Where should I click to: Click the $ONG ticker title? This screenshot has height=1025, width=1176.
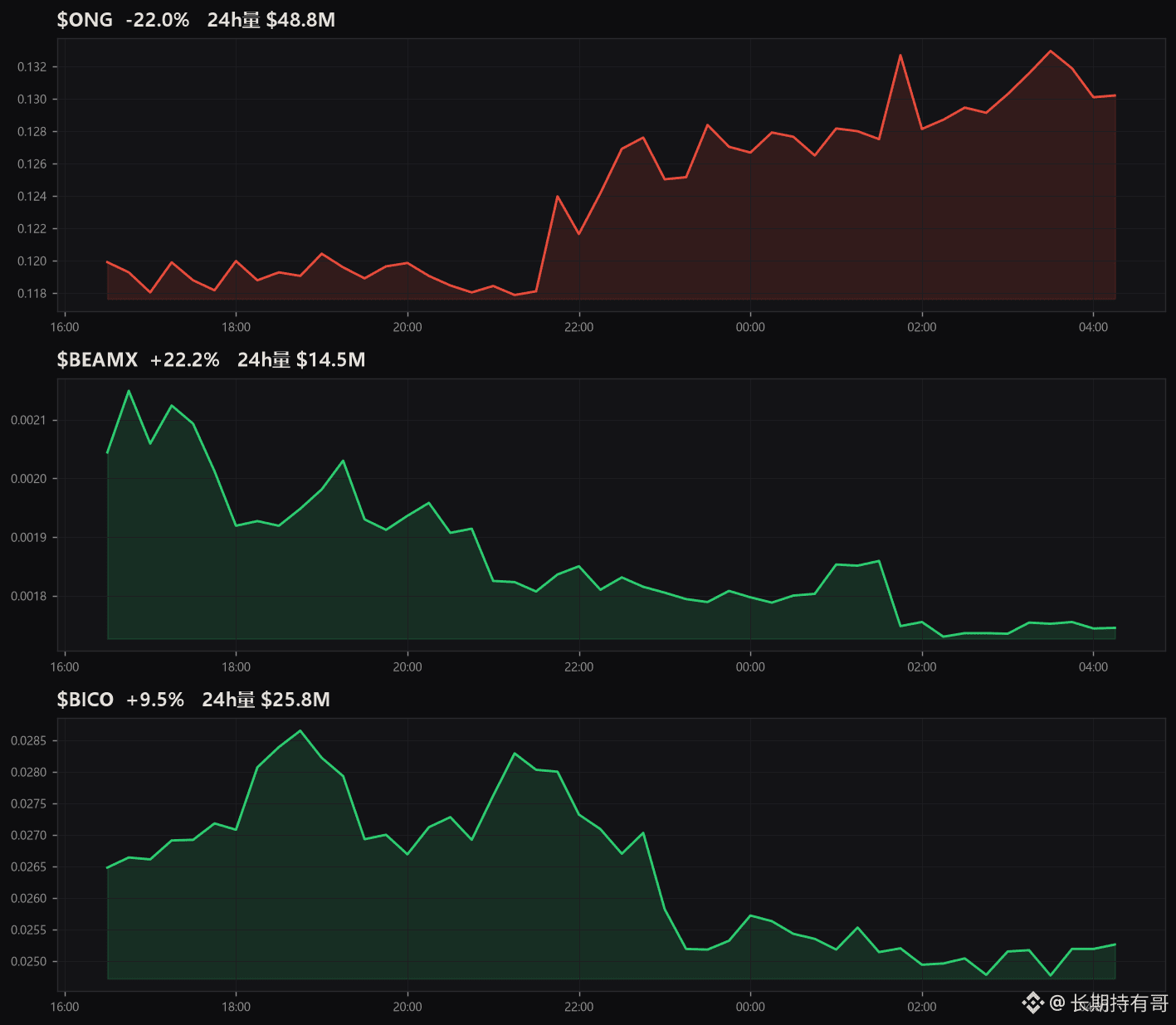85,20
